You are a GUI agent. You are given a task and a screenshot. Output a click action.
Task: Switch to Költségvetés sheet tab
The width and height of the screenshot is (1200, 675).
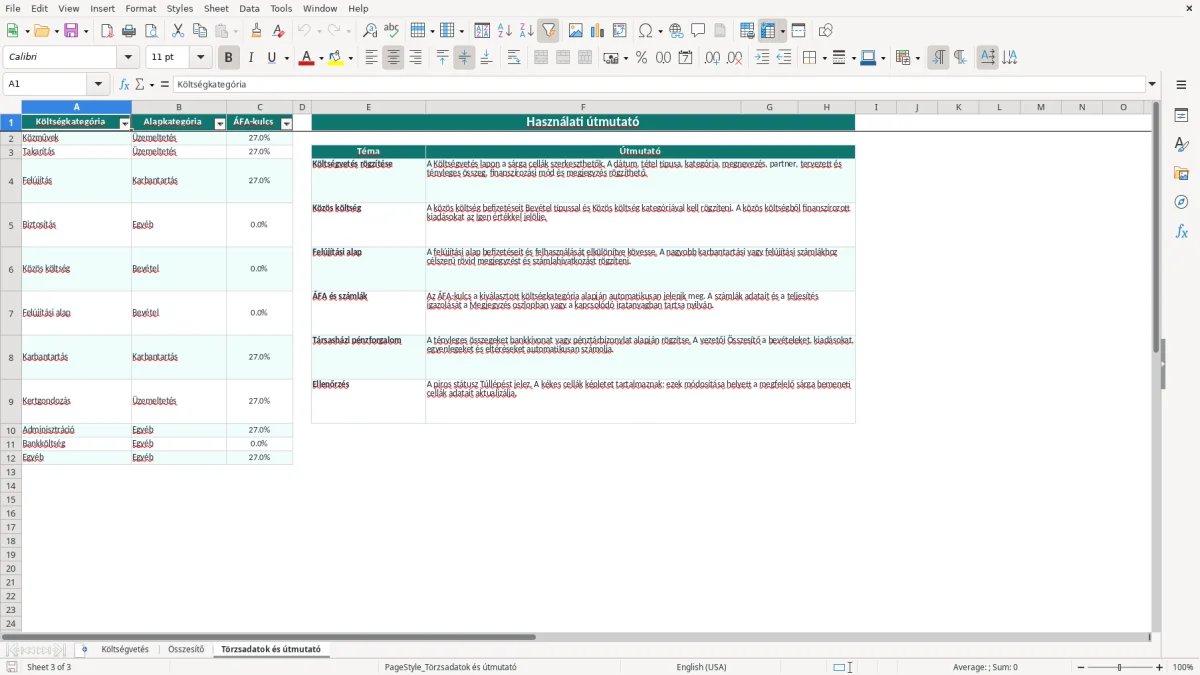125,650
